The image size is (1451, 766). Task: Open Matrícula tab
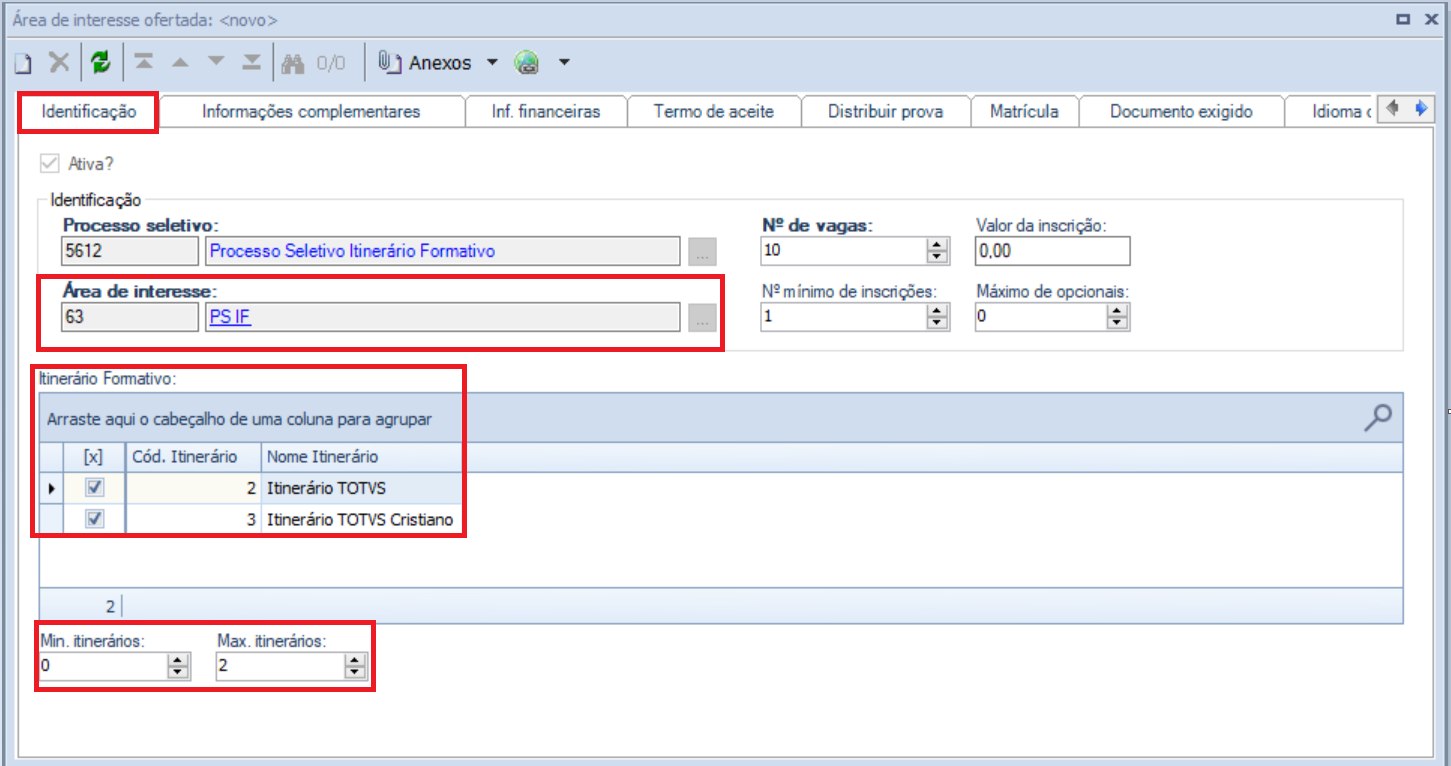click(1024, 111)
